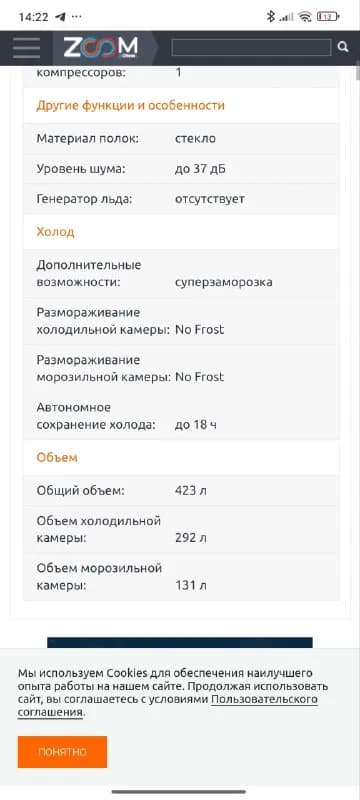Viewport: 360px width, 800px height.
Task: Click the ZOOM site logo
Action: [x=100, y=47]
